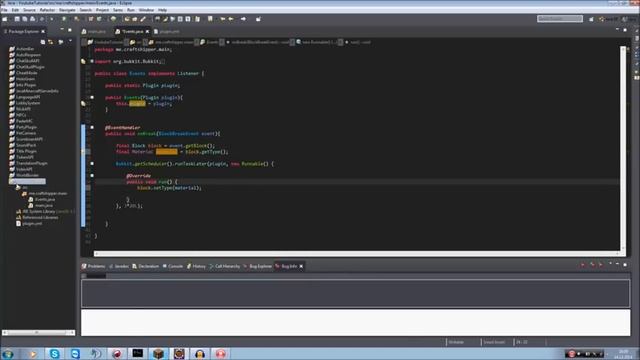The image size is (640, 360).
Task: Open the History tab
Action: click(197, 266)
